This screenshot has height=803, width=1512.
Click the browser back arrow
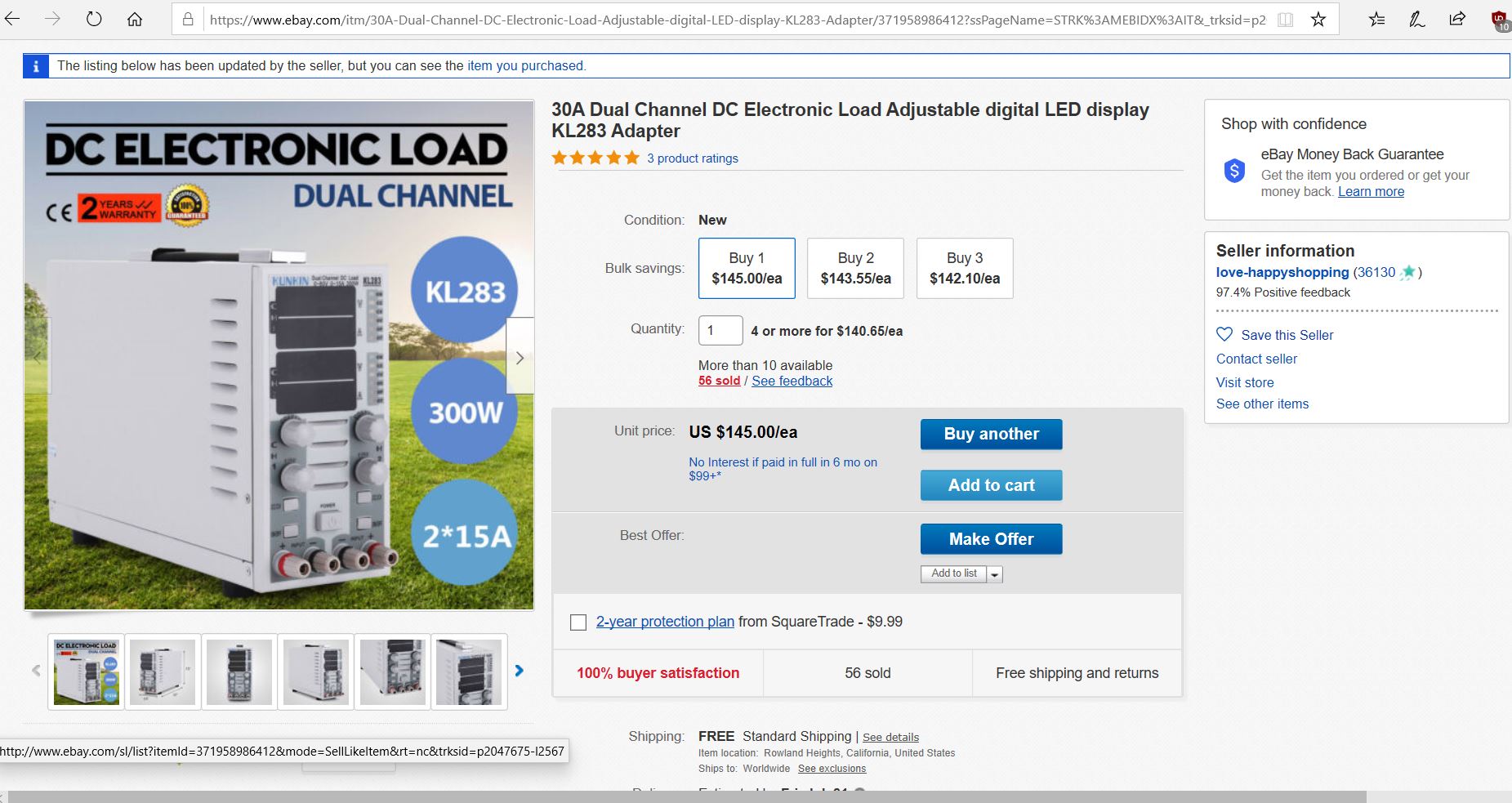tap(13, 19)
